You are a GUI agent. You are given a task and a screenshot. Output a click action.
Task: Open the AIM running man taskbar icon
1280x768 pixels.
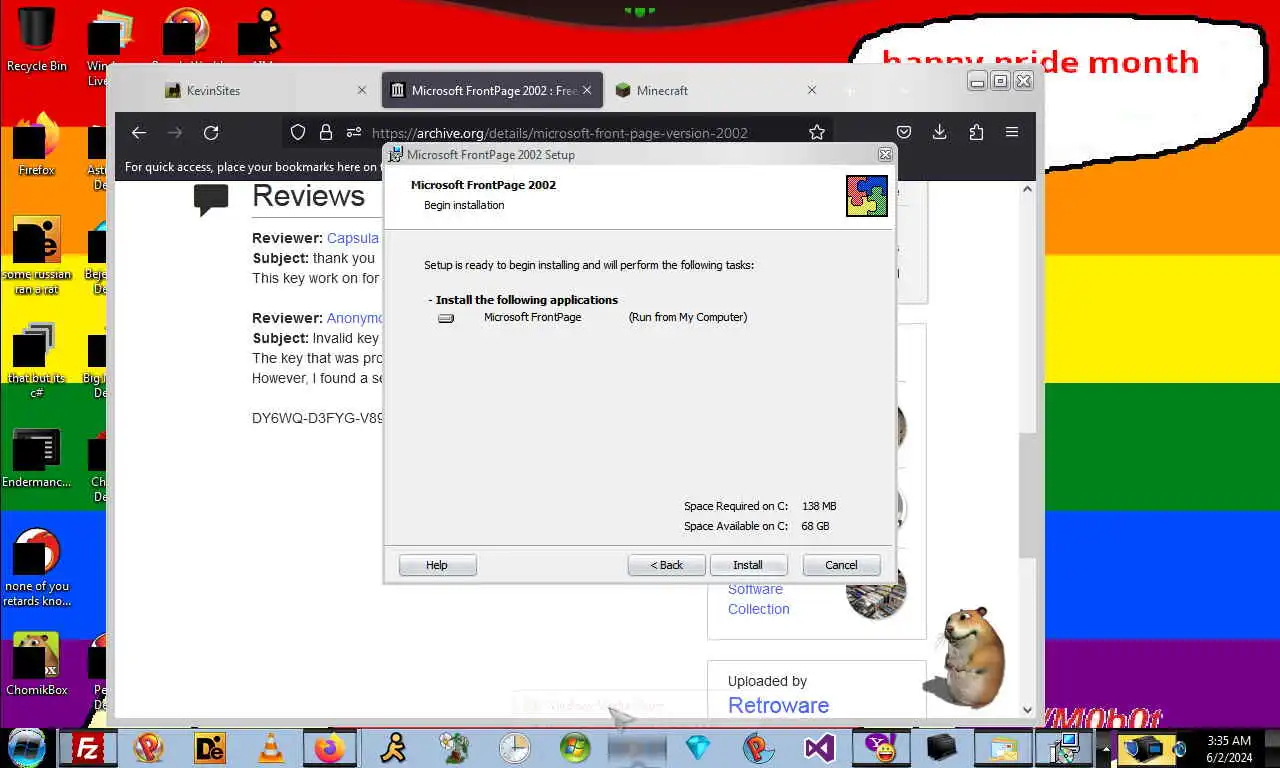pos(392,747)
